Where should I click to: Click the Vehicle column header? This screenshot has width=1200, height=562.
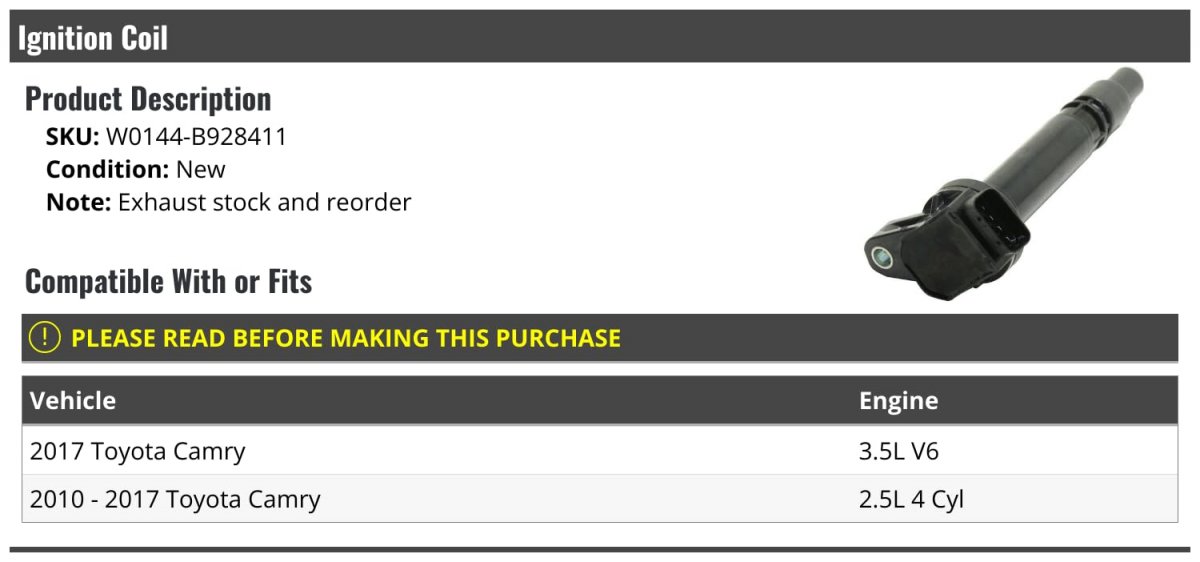pos(73,401)
